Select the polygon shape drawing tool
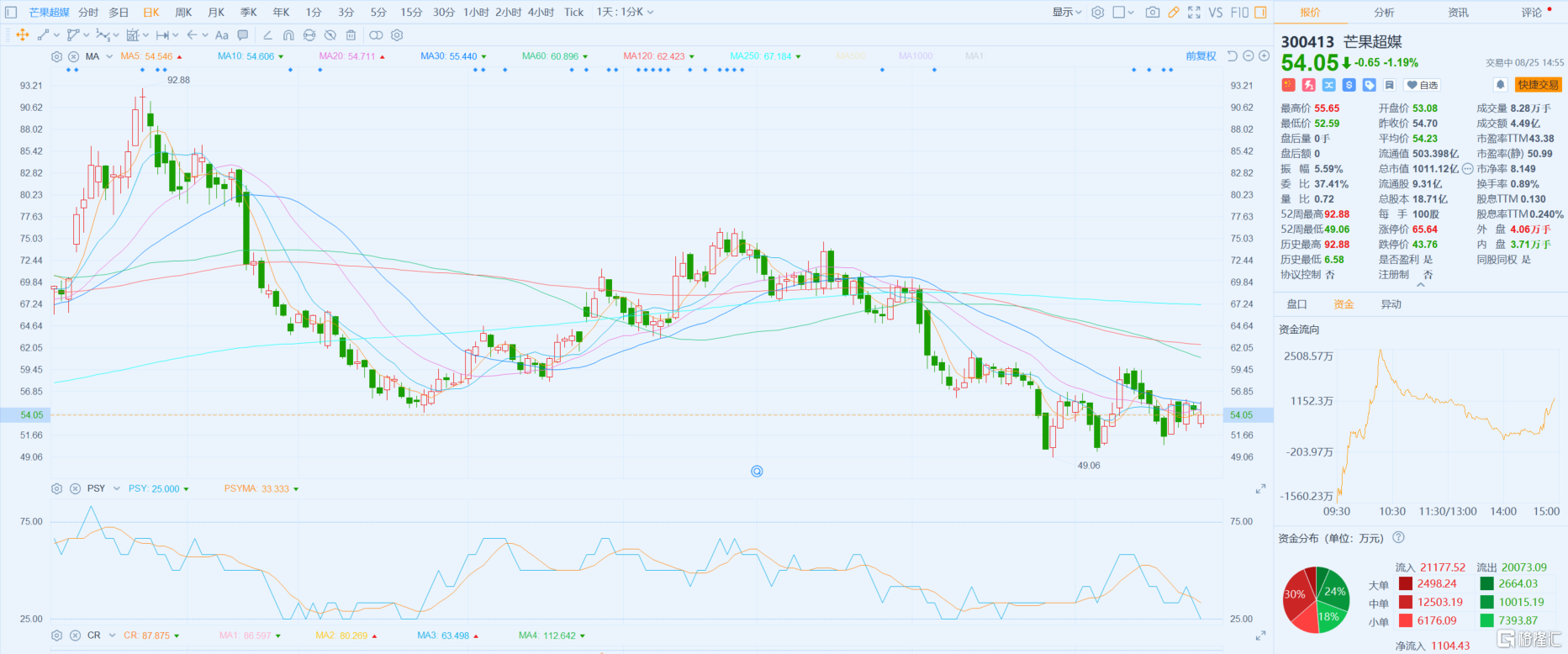The image size is (1568, 654). (73, 35)
